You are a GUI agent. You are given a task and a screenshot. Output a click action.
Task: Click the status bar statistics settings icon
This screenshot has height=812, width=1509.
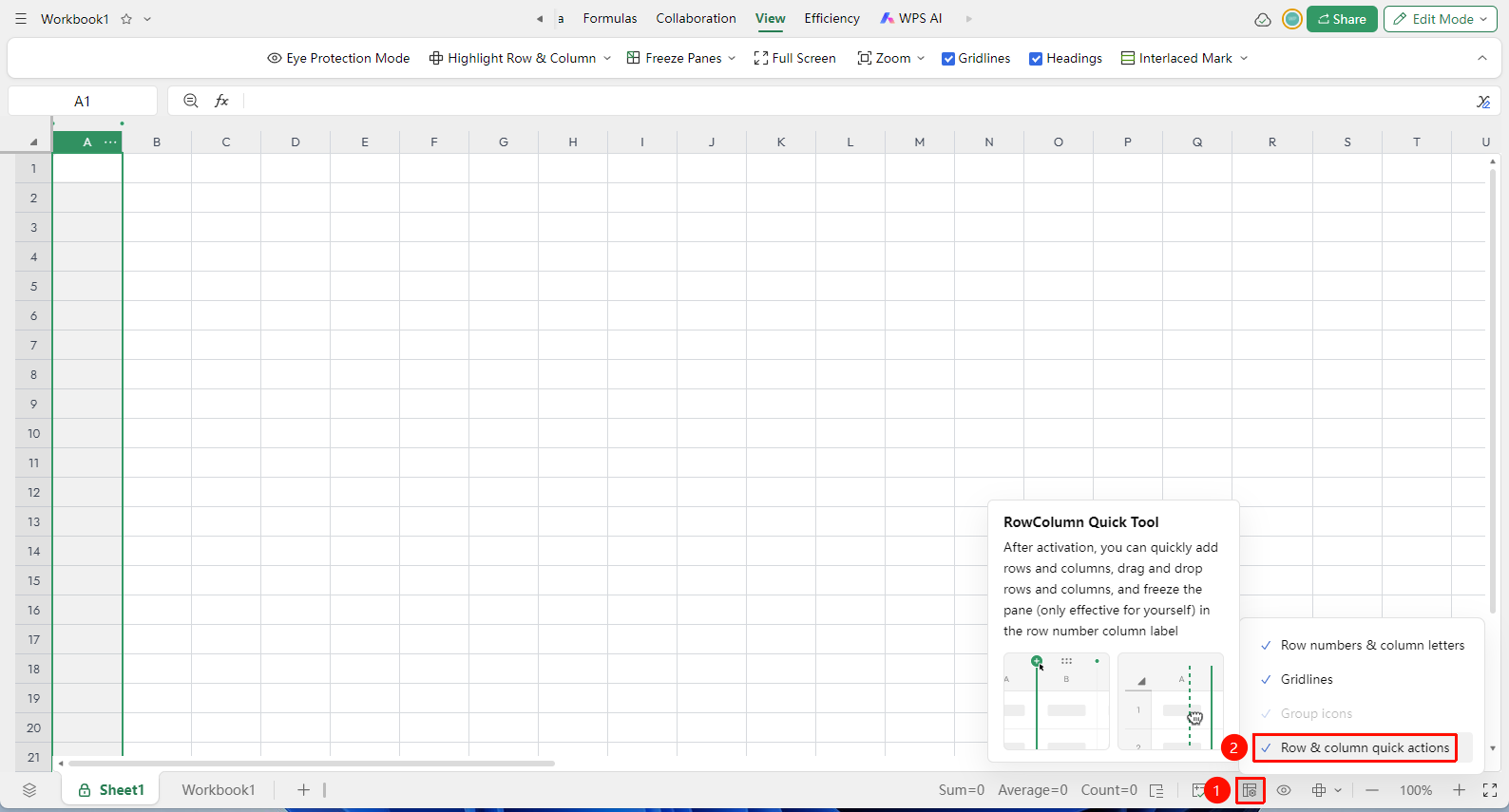point(1156,790)
